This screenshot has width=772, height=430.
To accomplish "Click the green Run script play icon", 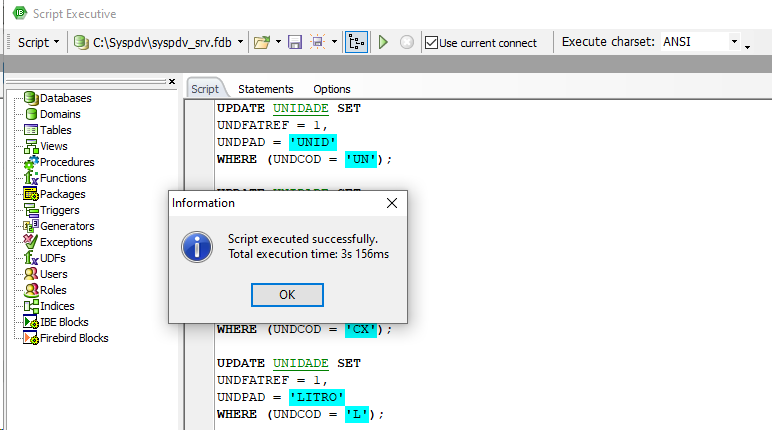I will point(383,42).
